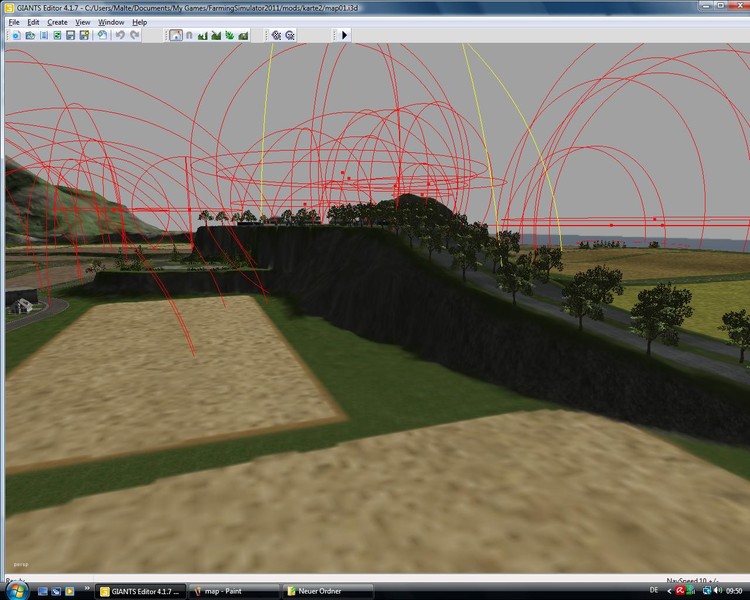The image size is (750, 600).
Task: Click the last green terrain tool icon
Action: click(x=243, y=35)
